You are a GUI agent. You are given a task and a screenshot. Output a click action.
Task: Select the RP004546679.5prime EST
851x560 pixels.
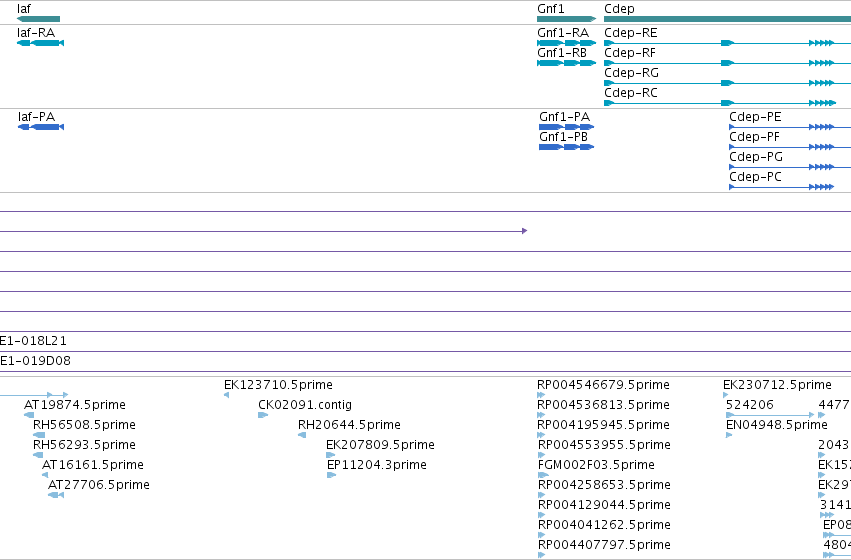tap(604, 385)
